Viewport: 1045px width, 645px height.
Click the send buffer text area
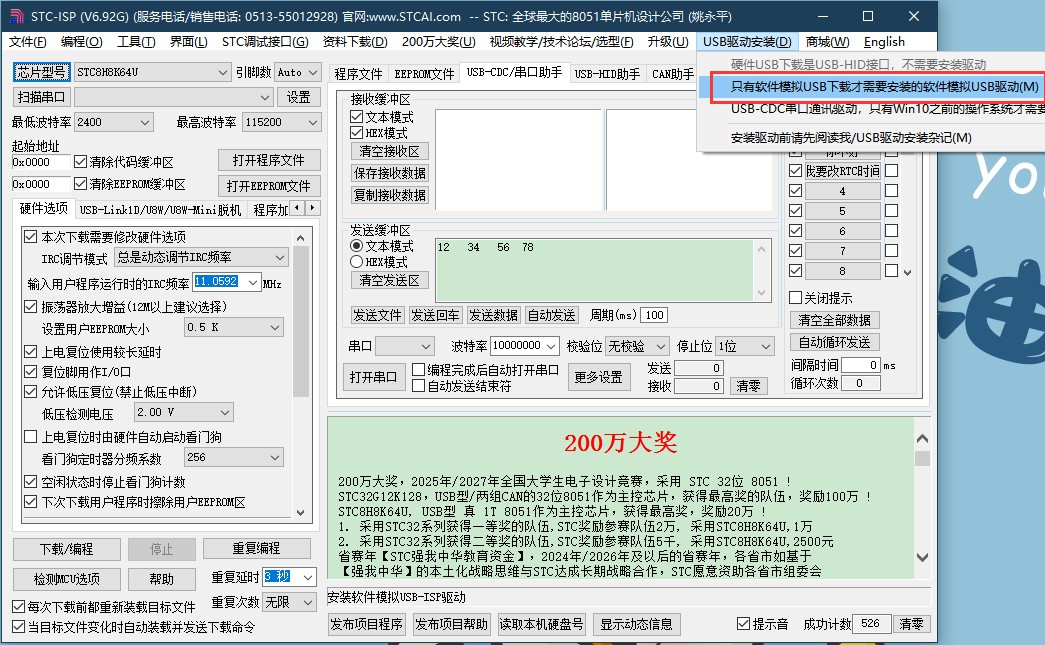pyautogui.click(x=595, y=271)
